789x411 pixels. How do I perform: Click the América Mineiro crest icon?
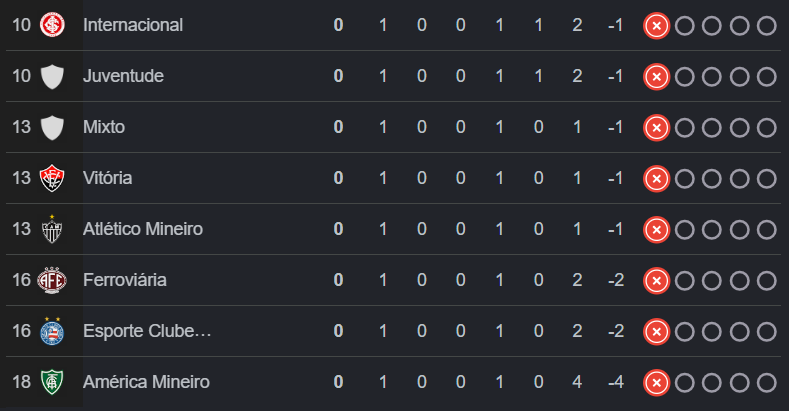point(52,382)
